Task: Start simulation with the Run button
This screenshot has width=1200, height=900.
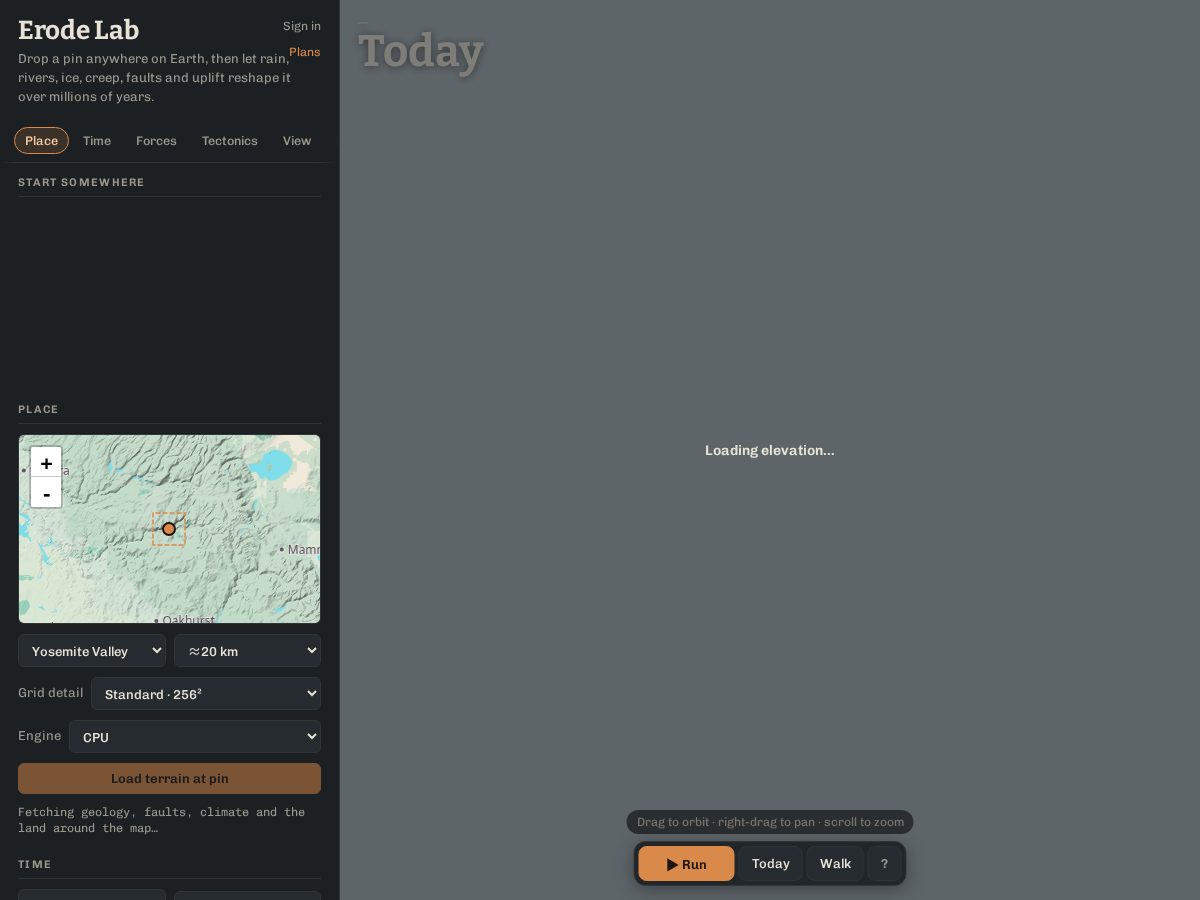Action: click(x=686, y=864)
